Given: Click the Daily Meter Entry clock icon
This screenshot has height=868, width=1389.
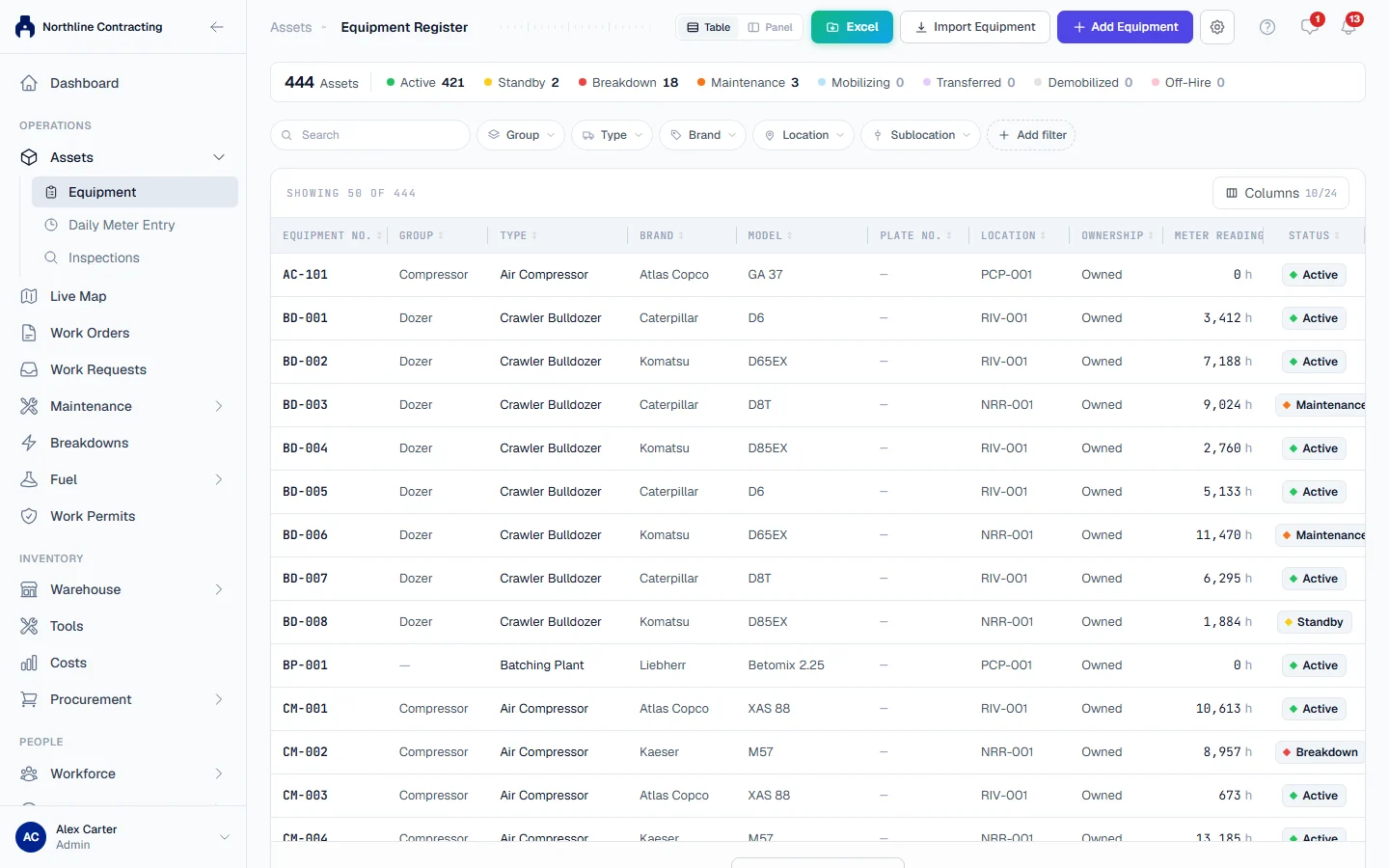Looking at the screenshot, I should click(x=51, y=225).
